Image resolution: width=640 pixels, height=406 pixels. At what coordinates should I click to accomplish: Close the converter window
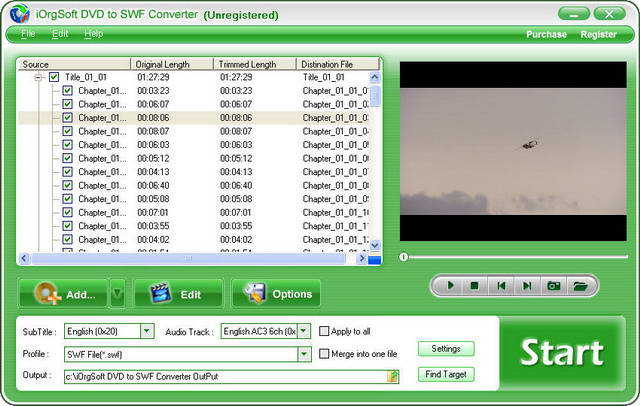tap(609, 14)
